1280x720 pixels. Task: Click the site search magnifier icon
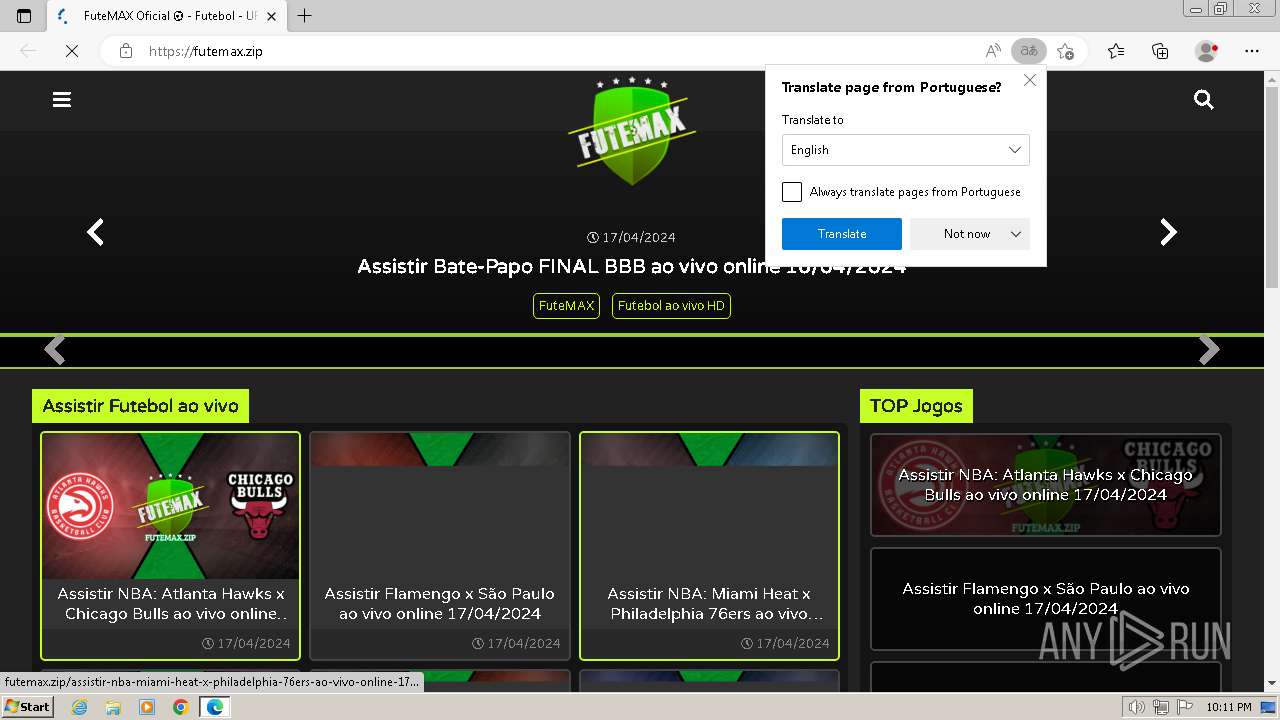pos(1203,99)
